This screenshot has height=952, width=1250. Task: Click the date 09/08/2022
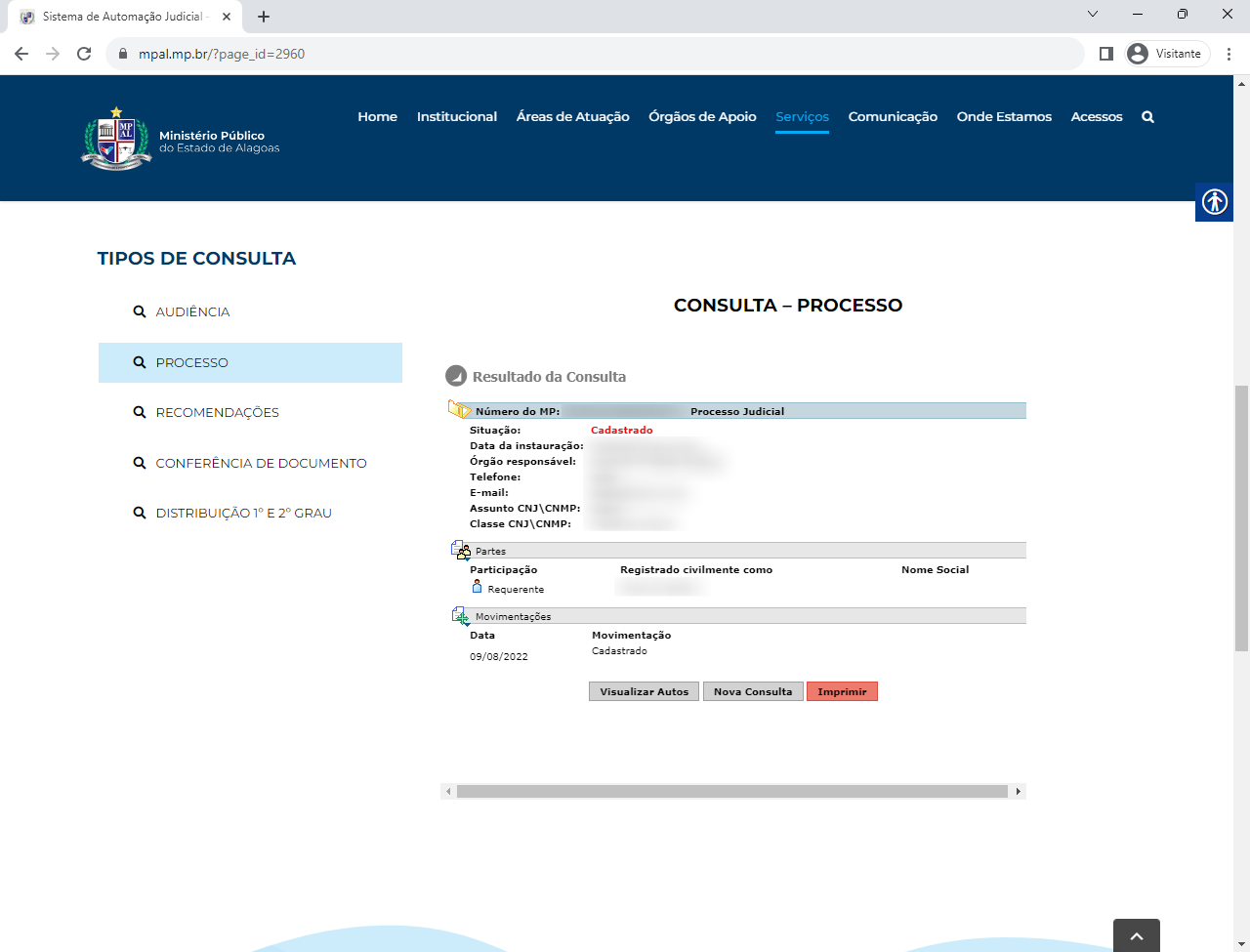tap(499, 656)
